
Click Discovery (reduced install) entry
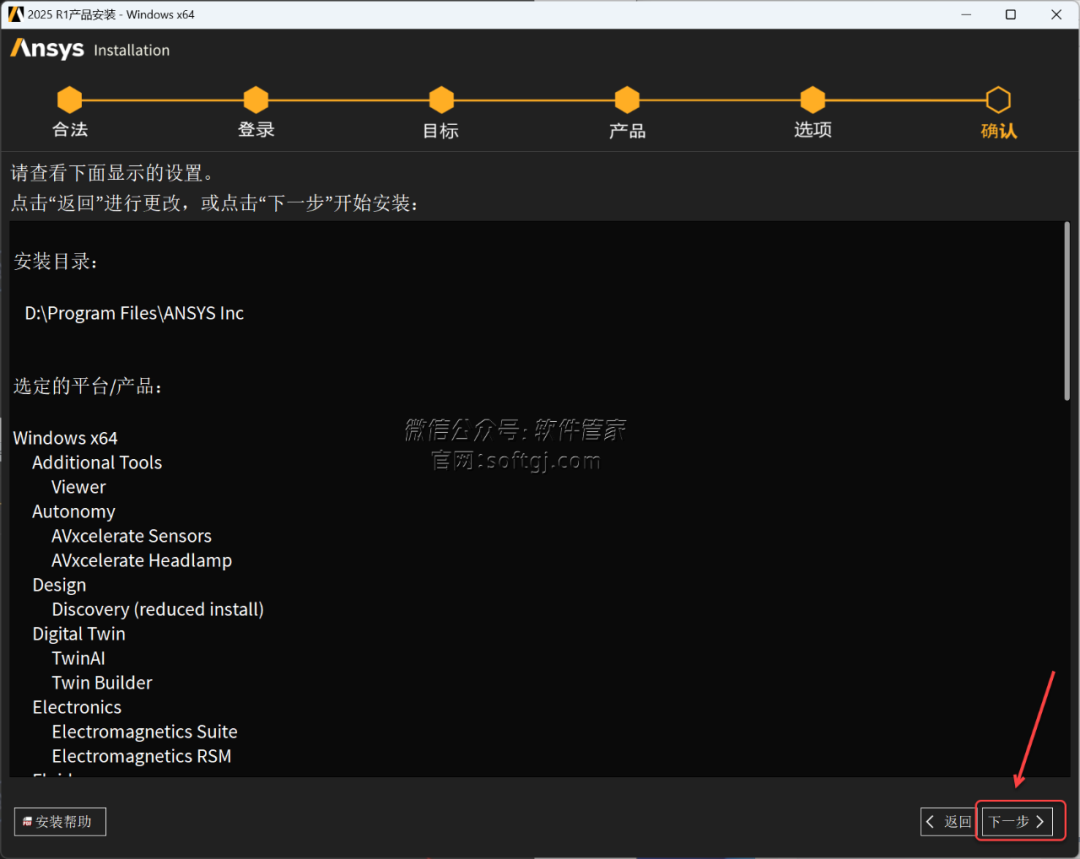(158, 610)
